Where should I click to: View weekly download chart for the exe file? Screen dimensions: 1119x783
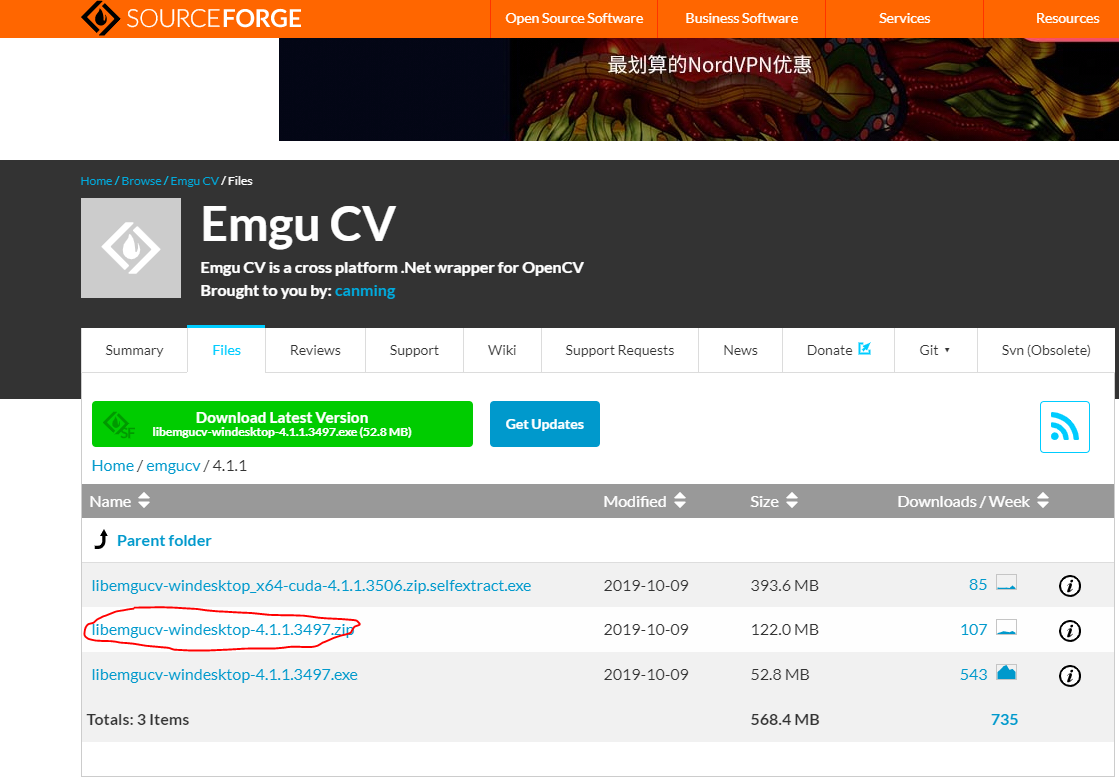pyautogui.click(x=1004, y=673)
